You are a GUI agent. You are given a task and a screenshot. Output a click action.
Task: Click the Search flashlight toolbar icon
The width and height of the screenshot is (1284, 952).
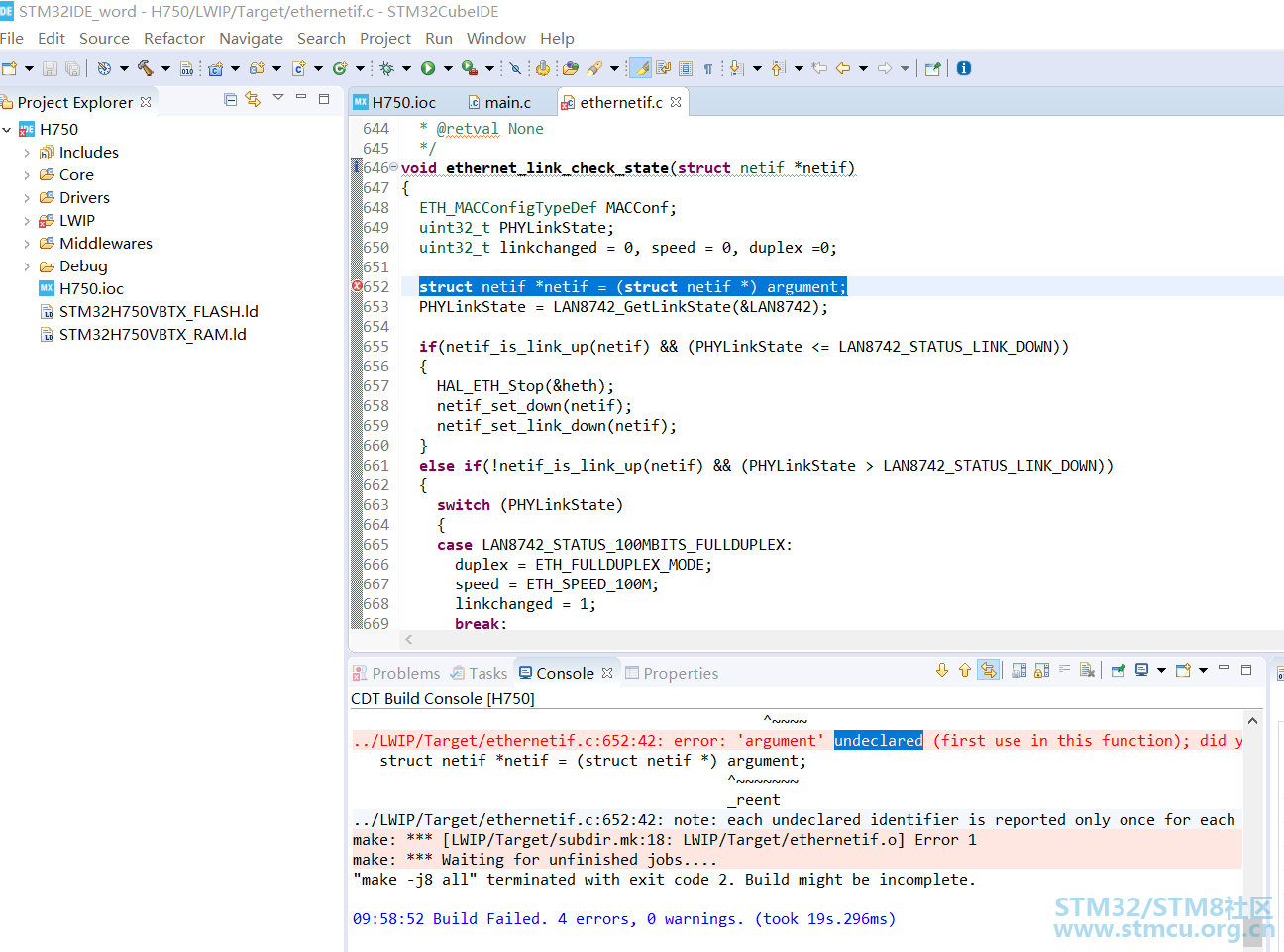tap(593, 68)
